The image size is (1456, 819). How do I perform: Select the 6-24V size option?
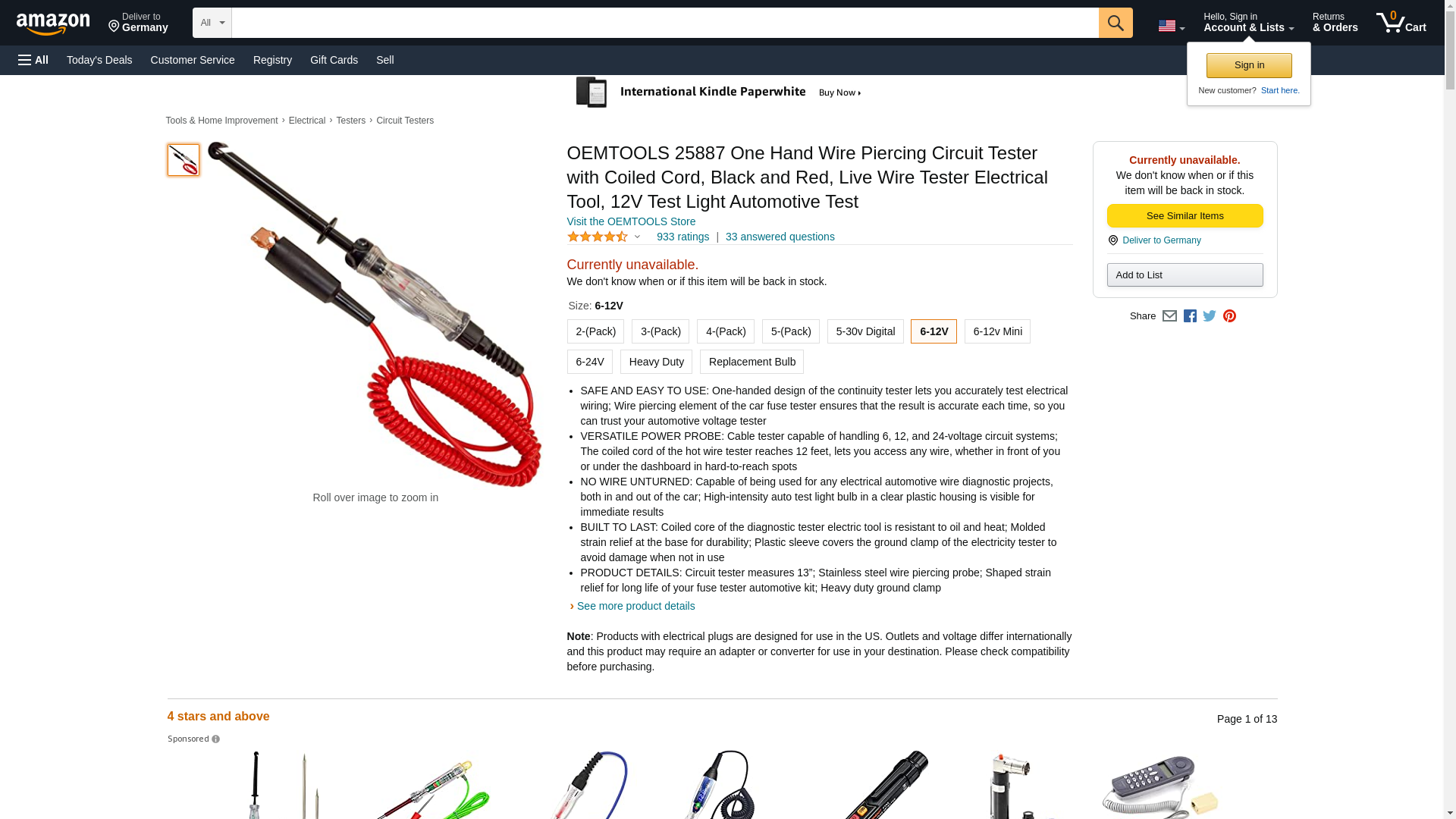tap(590, 362)
